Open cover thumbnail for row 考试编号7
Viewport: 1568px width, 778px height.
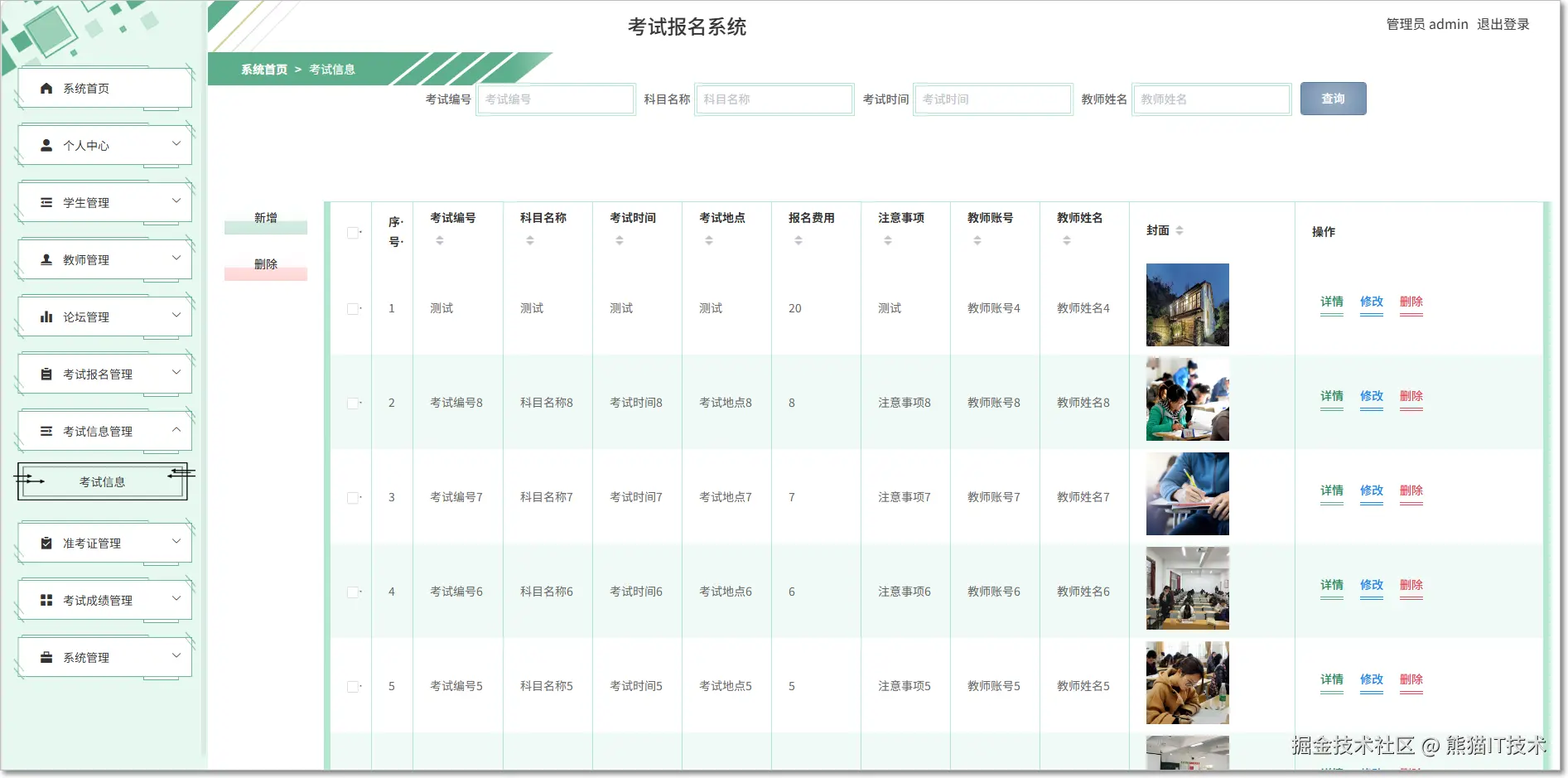(1188, 494)
